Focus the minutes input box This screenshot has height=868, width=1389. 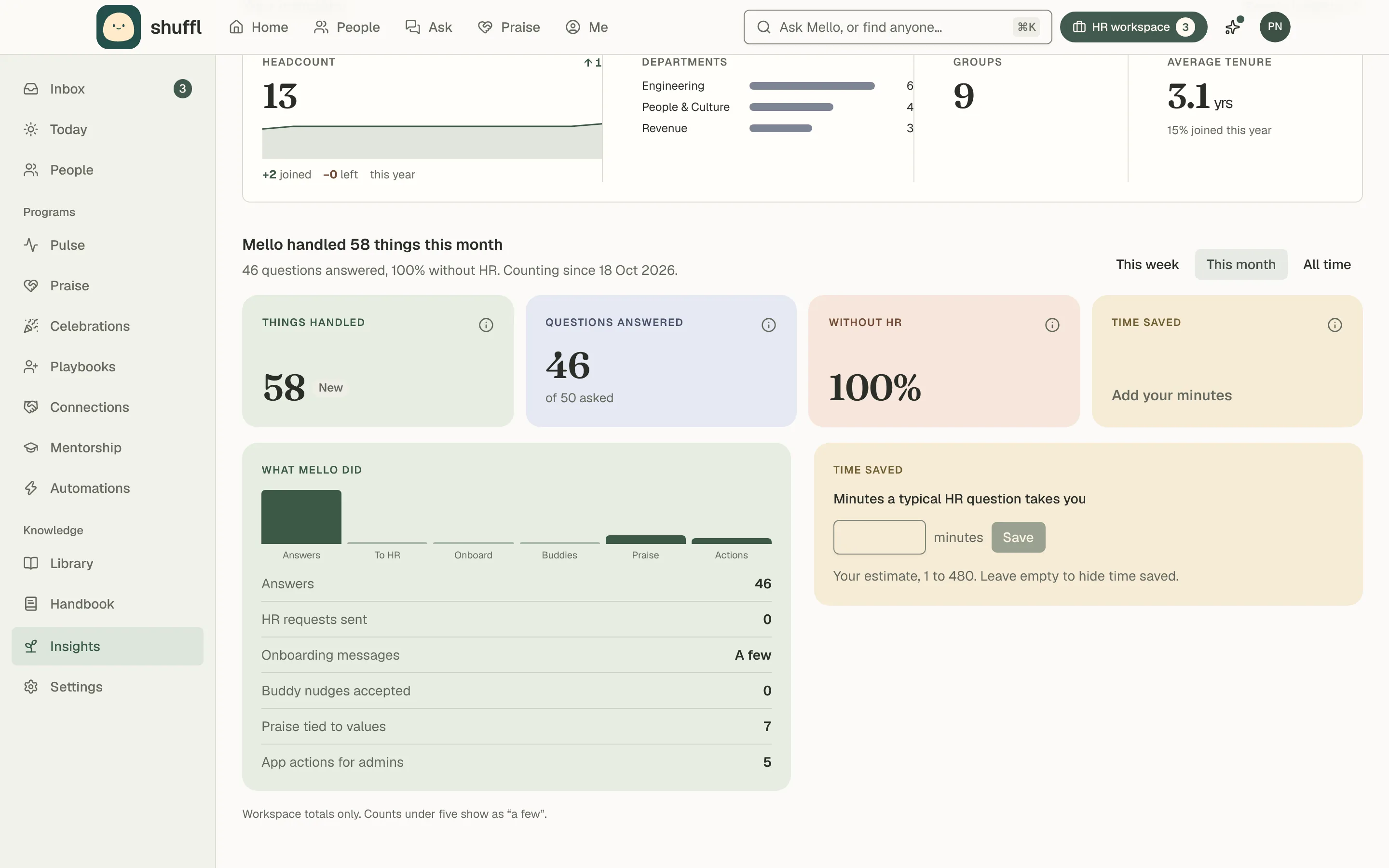879,537
